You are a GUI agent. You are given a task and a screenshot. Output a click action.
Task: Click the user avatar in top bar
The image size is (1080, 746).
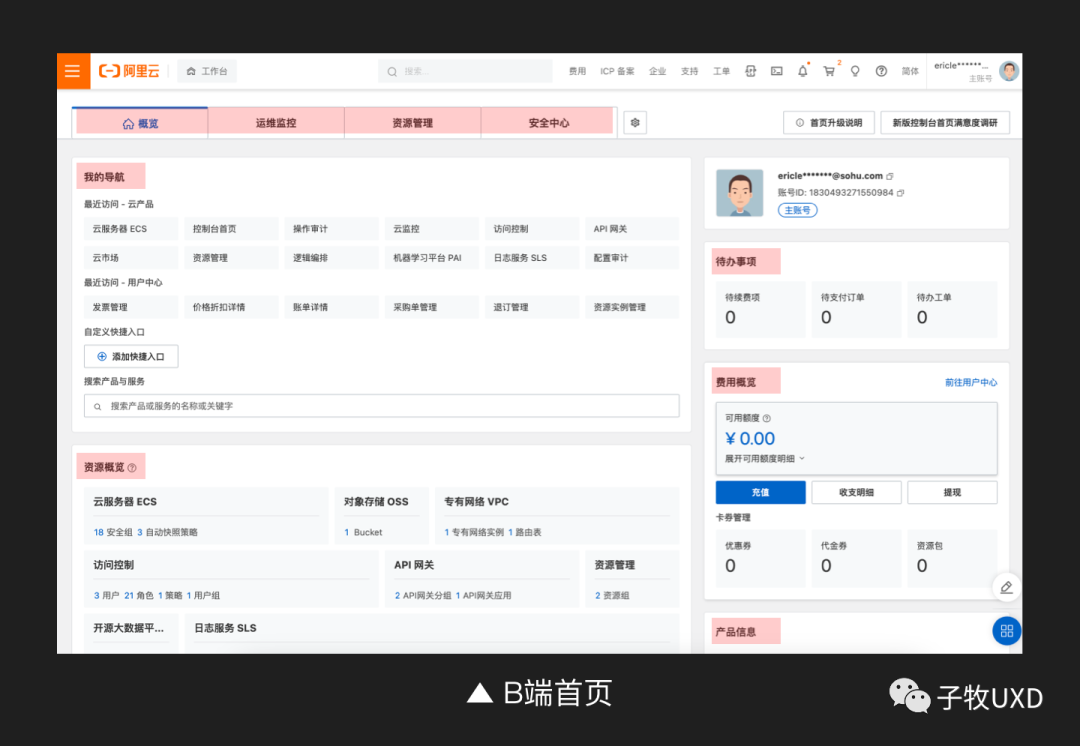1009,71
